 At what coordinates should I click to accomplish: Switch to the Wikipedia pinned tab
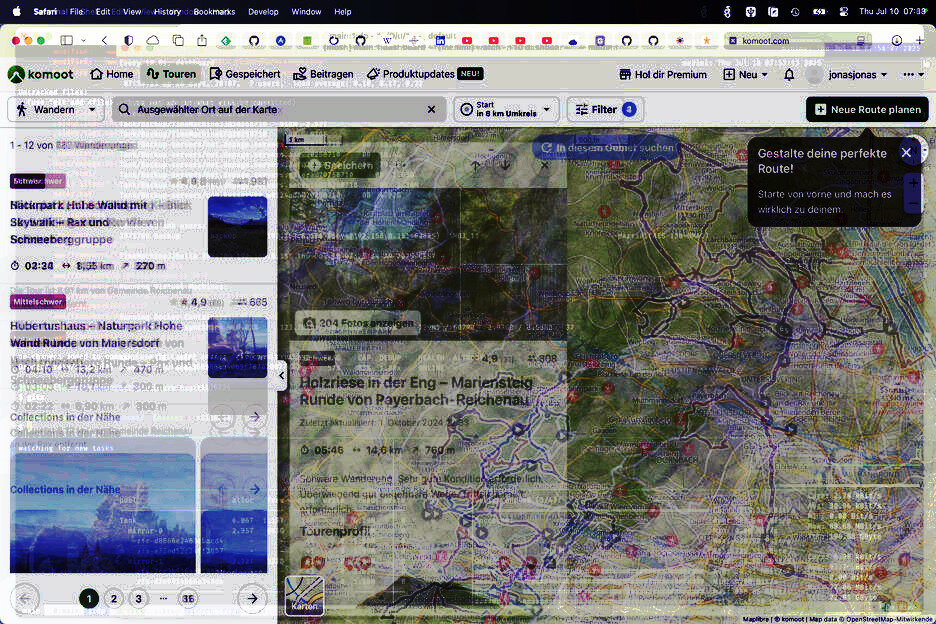[387, 41]
